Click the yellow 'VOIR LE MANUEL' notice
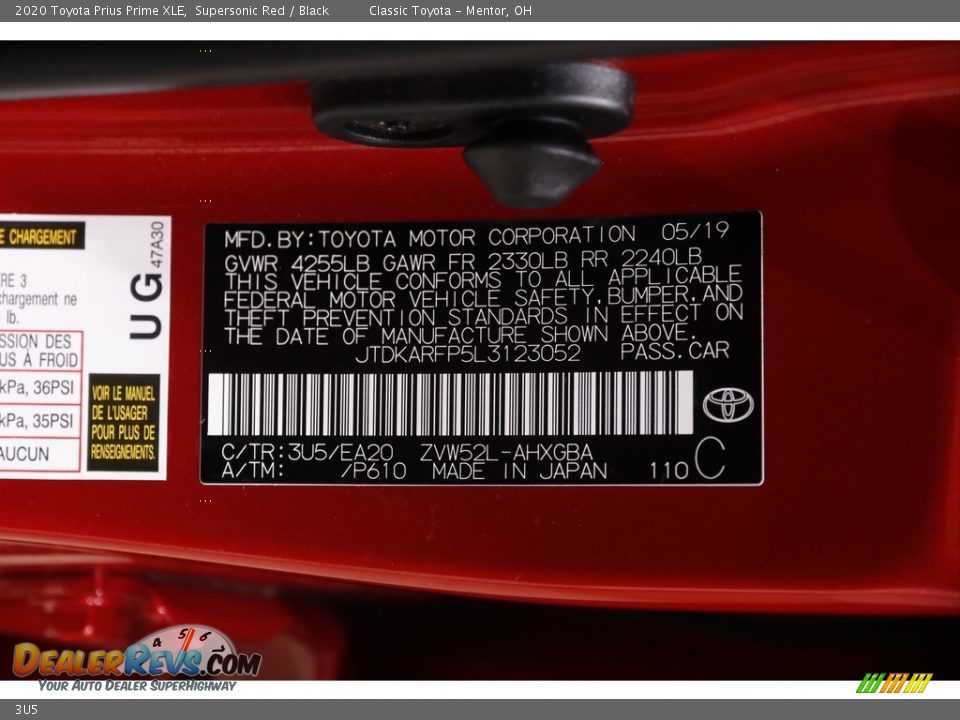960x720 pixels. (x=123, y=422)
